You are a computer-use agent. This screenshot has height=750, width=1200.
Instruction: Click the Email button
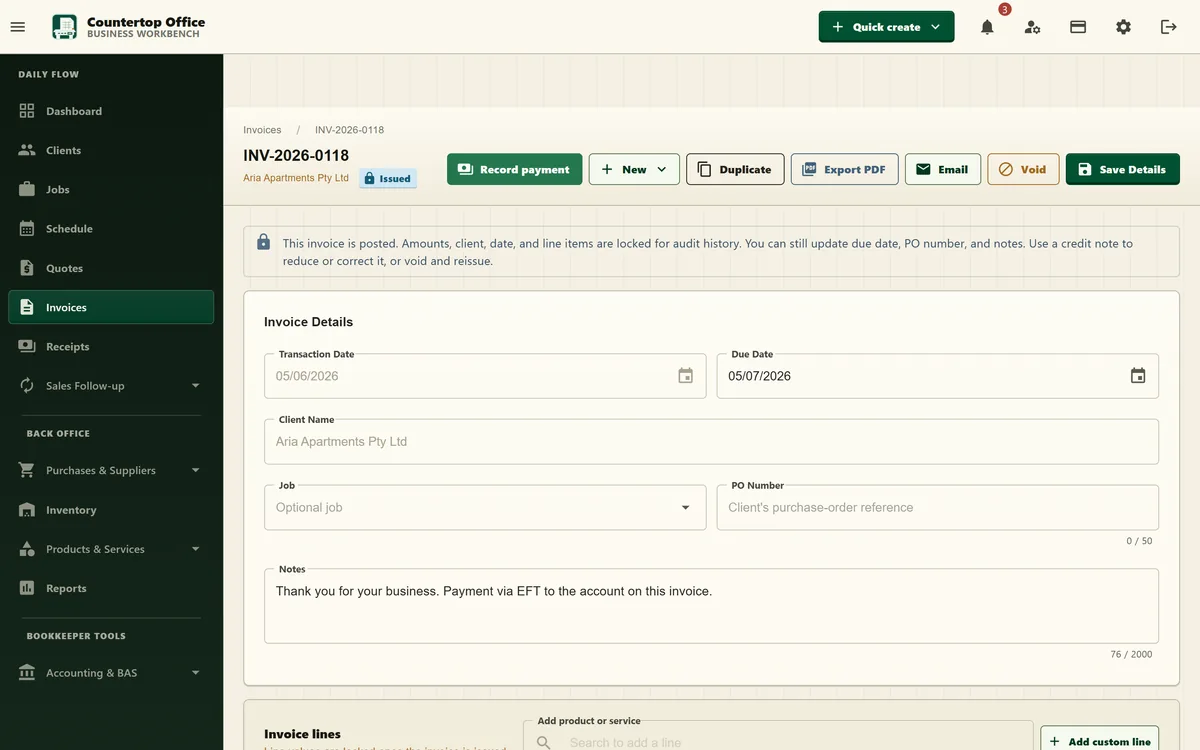[943, 169]
